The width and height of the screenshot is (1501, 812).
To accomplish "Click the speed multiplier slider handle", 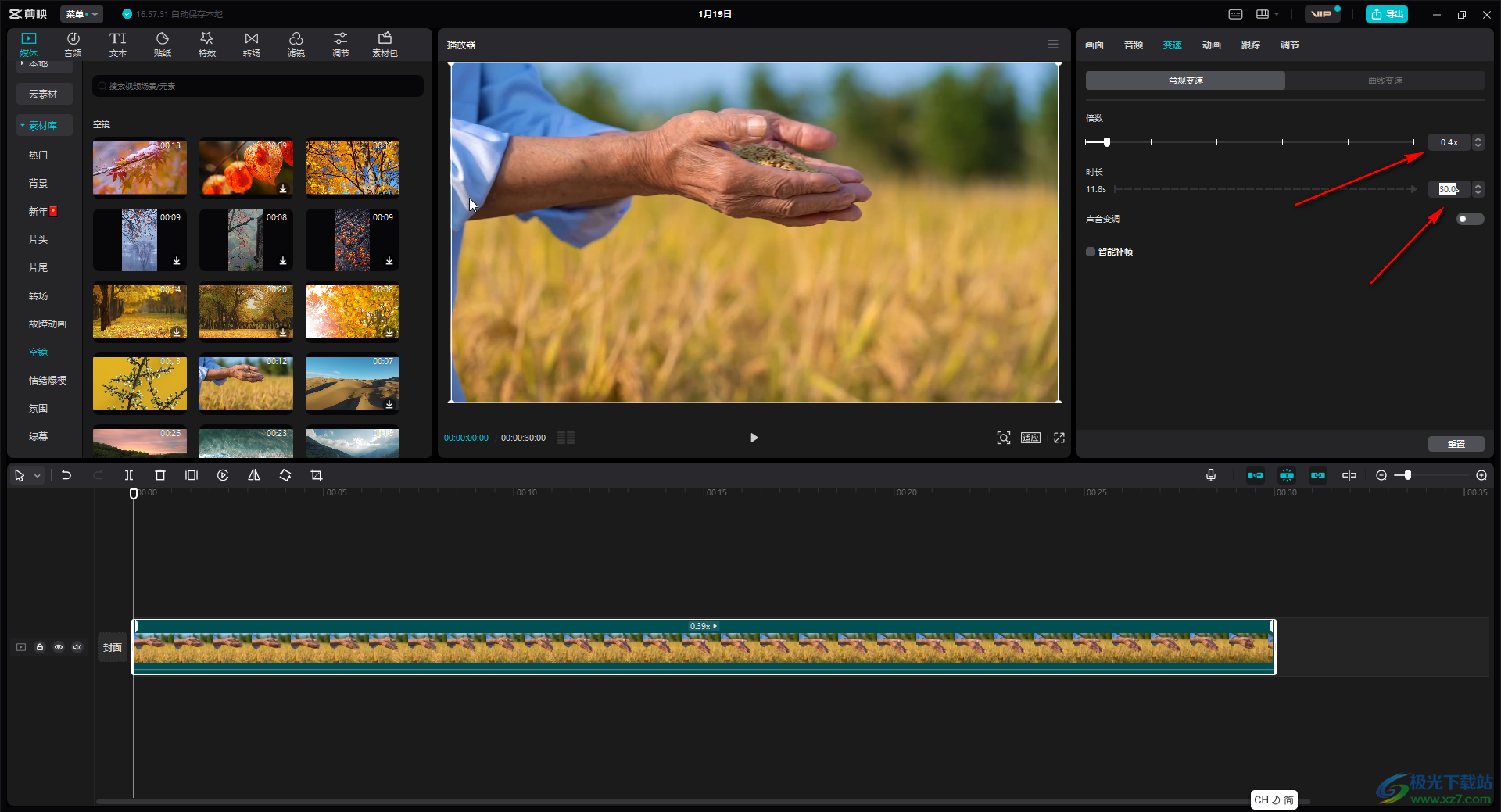I will 1107,142.
